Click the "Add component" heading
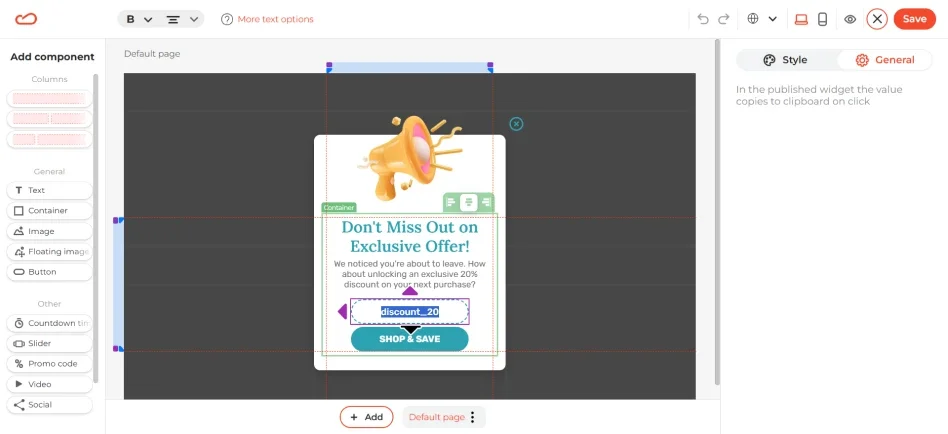Image resolution: width=948 pixels, height=434 pixels. [53, 57]
